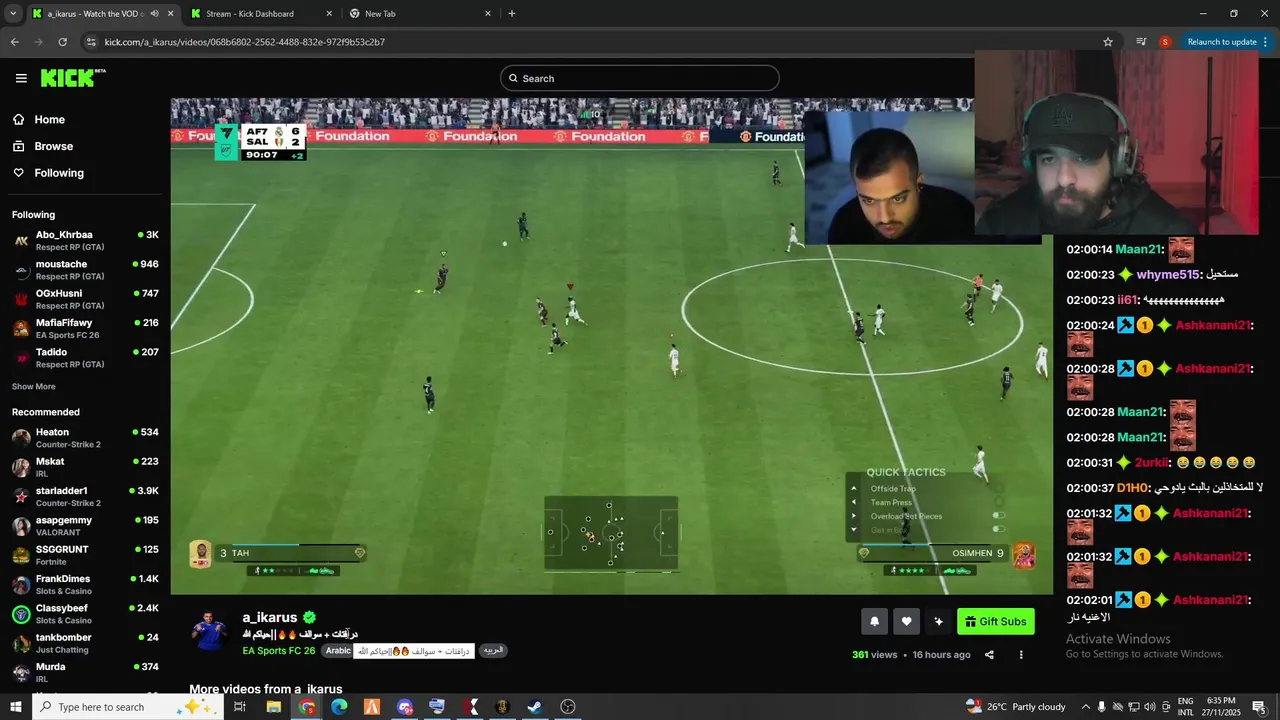This screenshot has height=720, width=1280.
Task: Open Task View on taskbar
Action: click(240, 707)
